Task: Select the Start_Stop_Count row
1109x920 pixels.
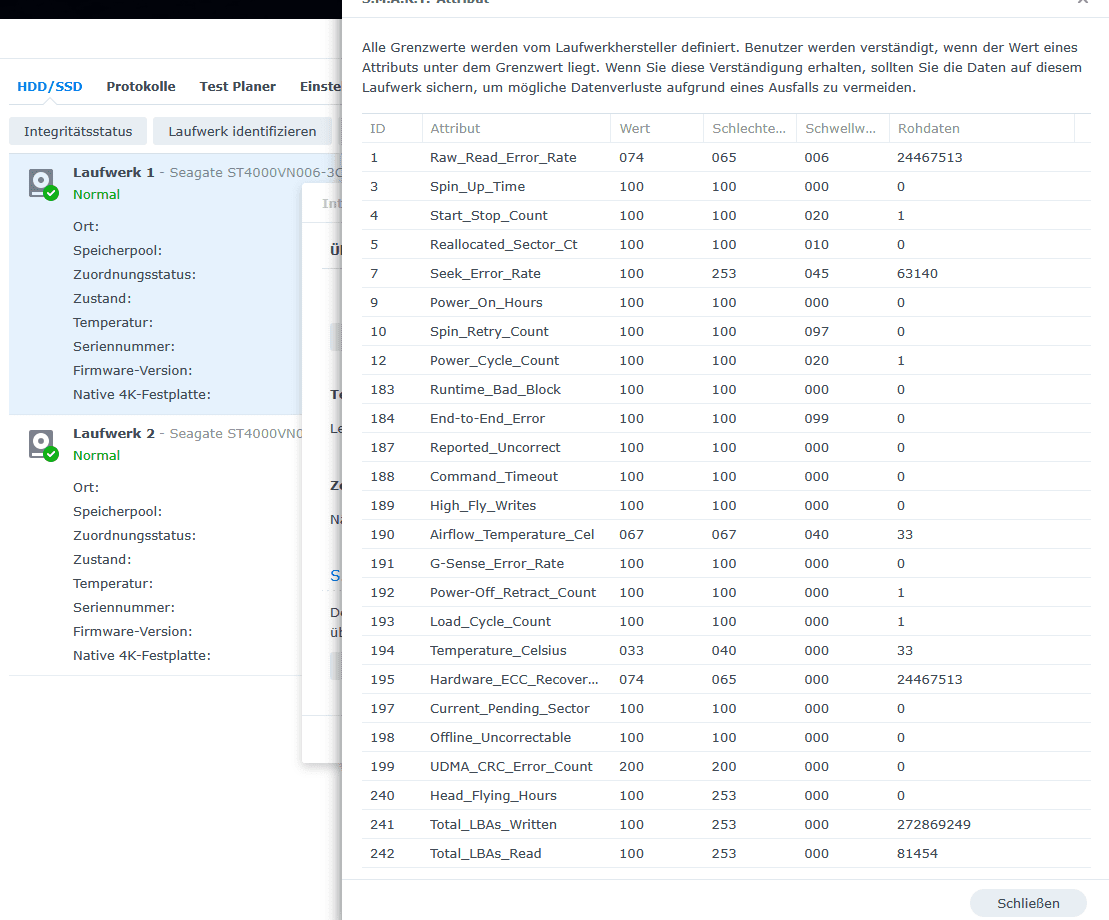Action: point(726,215)
